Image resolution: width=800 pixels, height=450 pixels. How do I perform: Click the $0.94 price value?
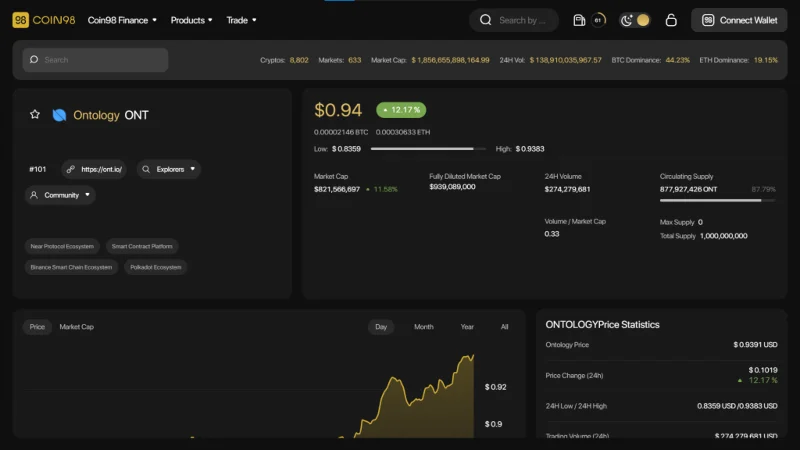pos(338,110)
